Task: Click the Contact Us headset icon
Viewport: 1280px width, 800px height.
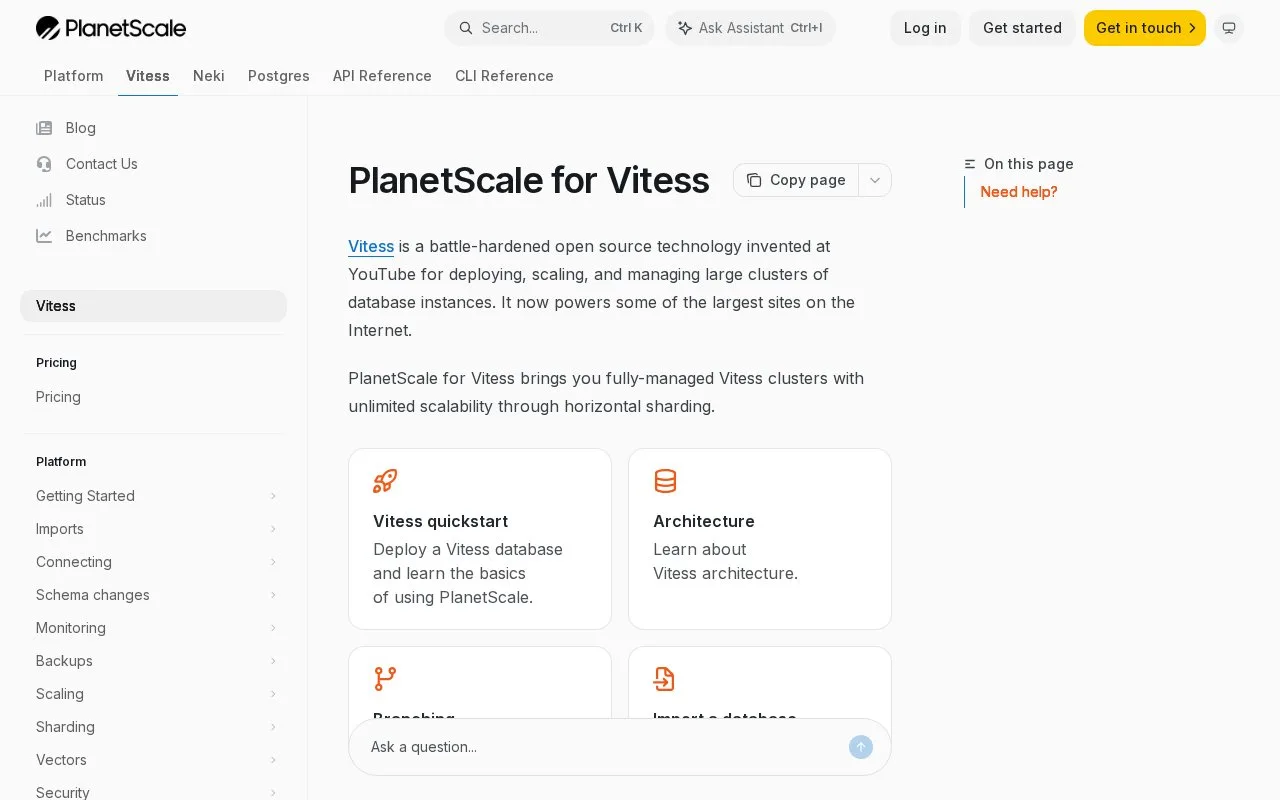Action: pos(44,164)
